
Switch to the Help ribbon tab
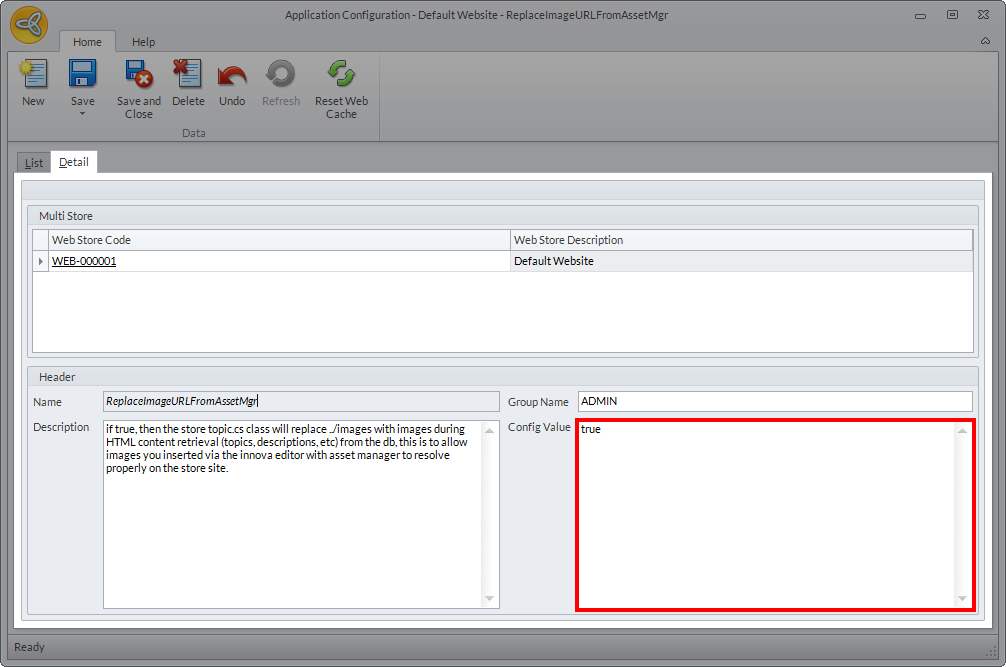143,42
